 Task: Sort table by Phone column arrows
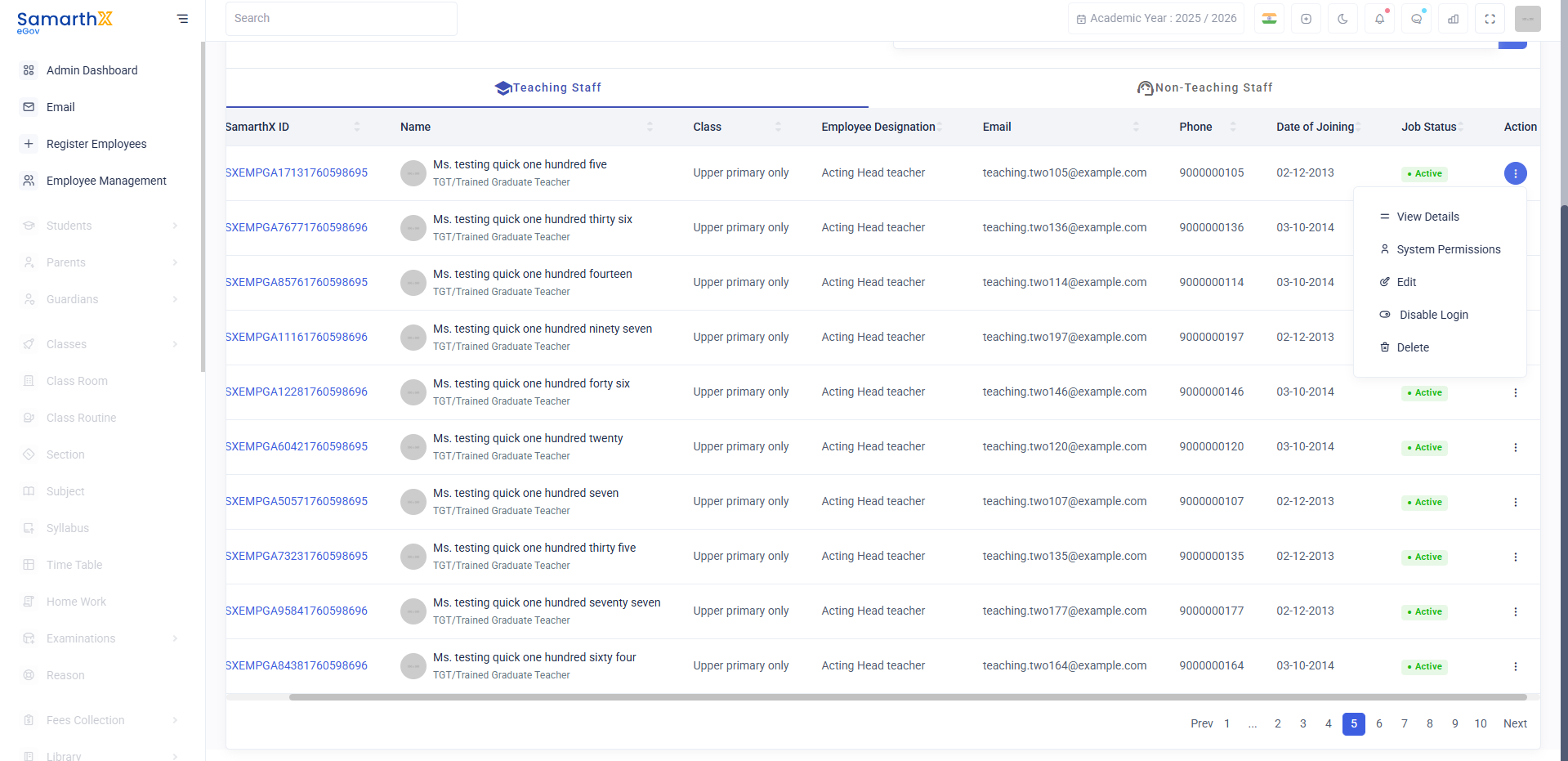(x=1232, y=127)
